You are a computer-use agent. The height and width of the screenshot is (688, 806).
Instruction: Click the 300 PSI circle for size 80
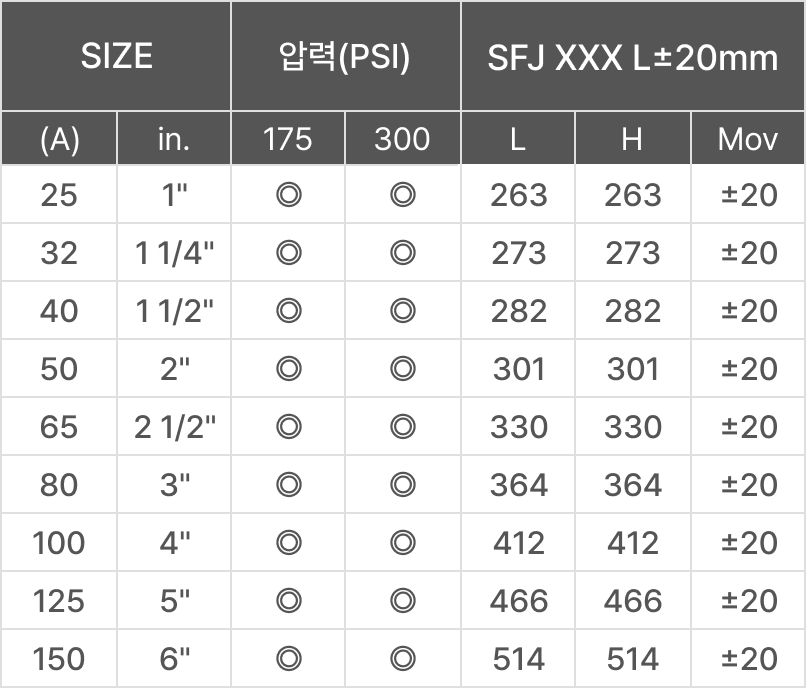click(x=402, y=485)
